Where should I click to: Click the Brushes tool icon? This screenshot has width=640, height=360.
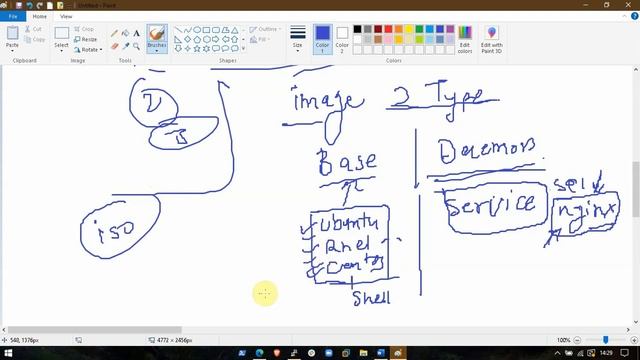click(x=157, y=33)
